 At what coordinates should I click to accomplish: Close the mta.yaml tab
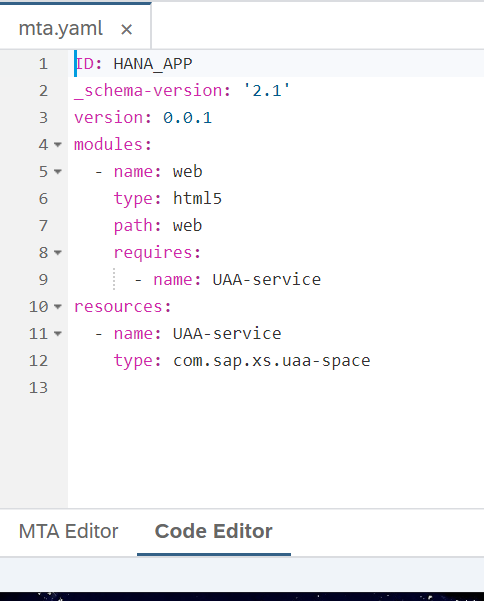point(126,29)
